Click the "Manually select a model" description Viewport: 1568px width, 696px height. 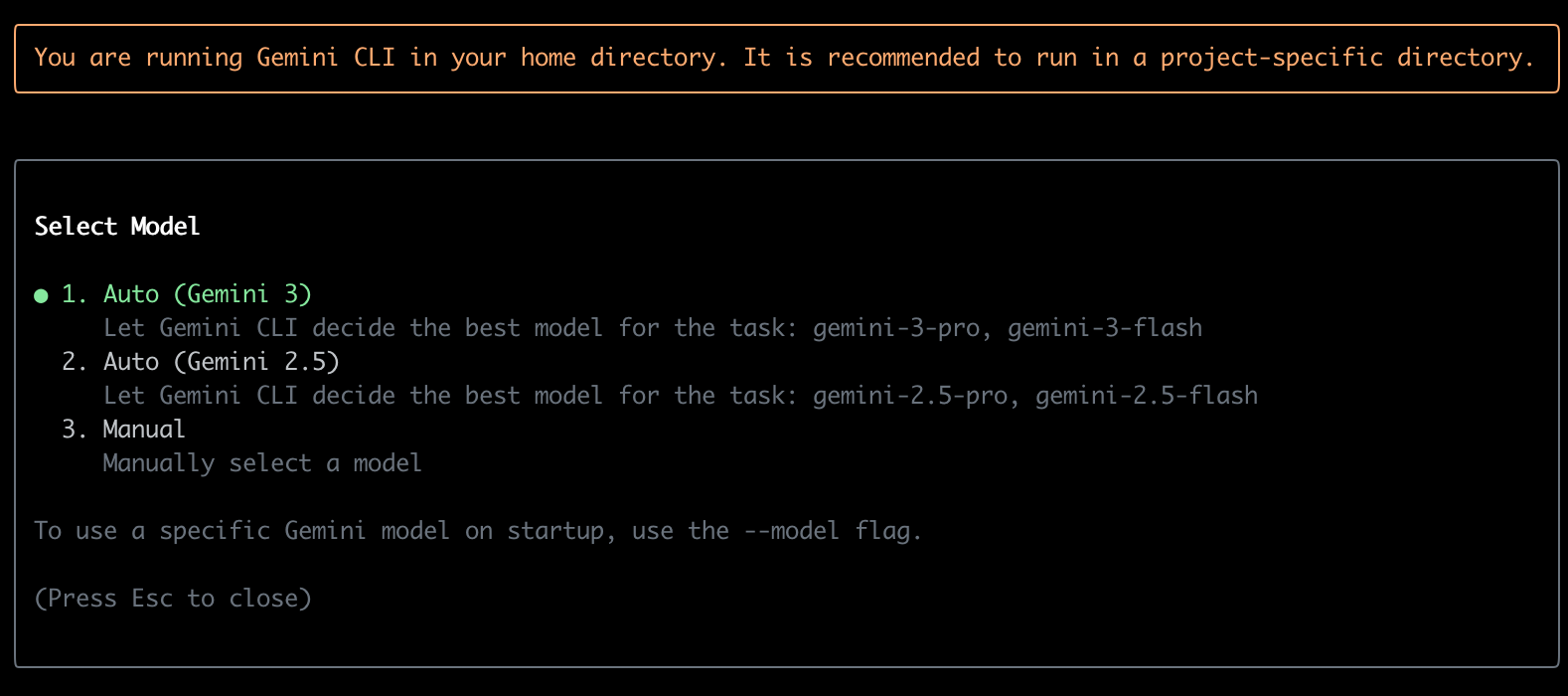(262, 463)
